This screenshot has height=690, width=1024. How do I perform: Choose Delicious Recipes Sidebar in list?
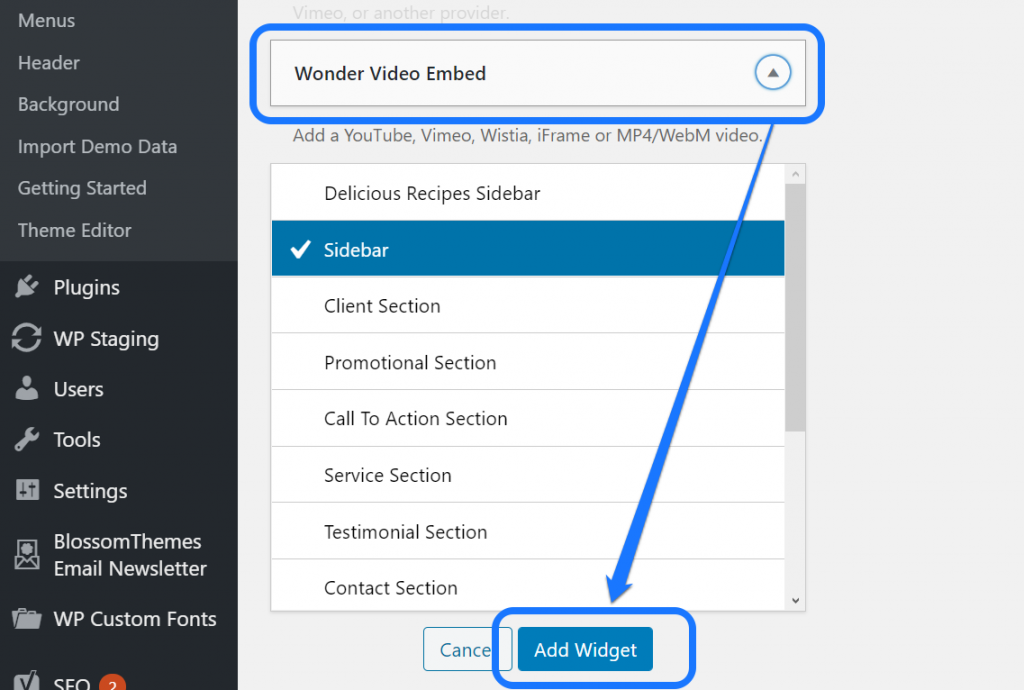528,193
